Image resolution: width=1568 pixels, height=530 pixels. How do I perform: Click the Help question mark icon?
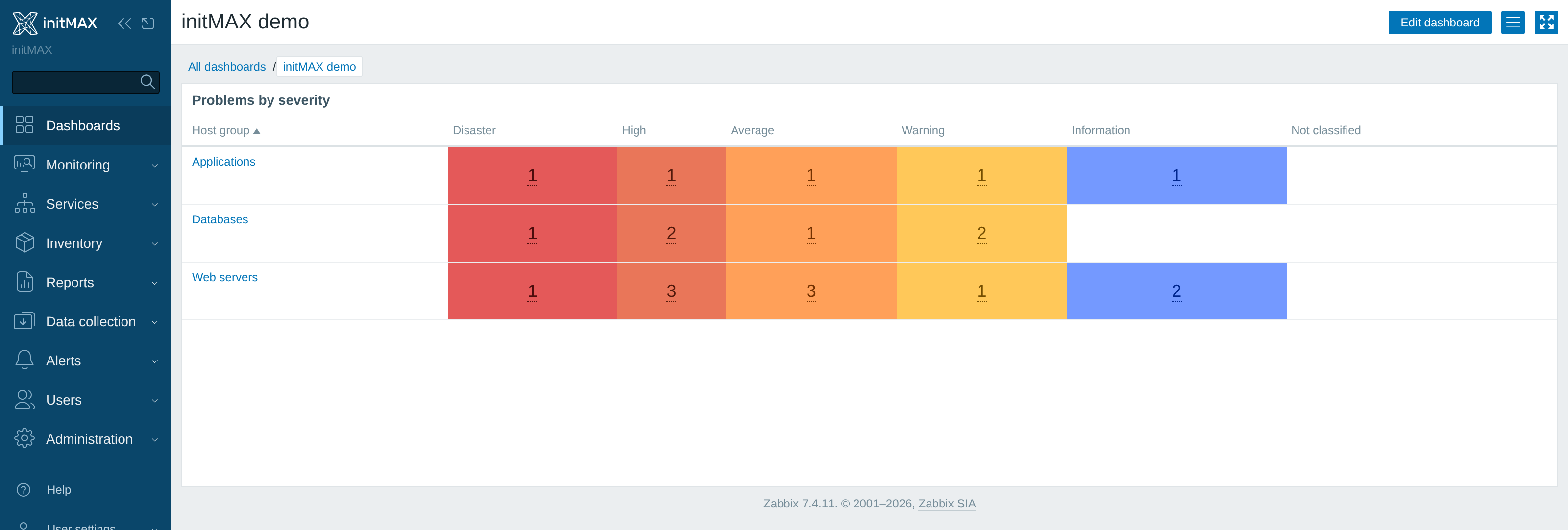click(24, 490)
